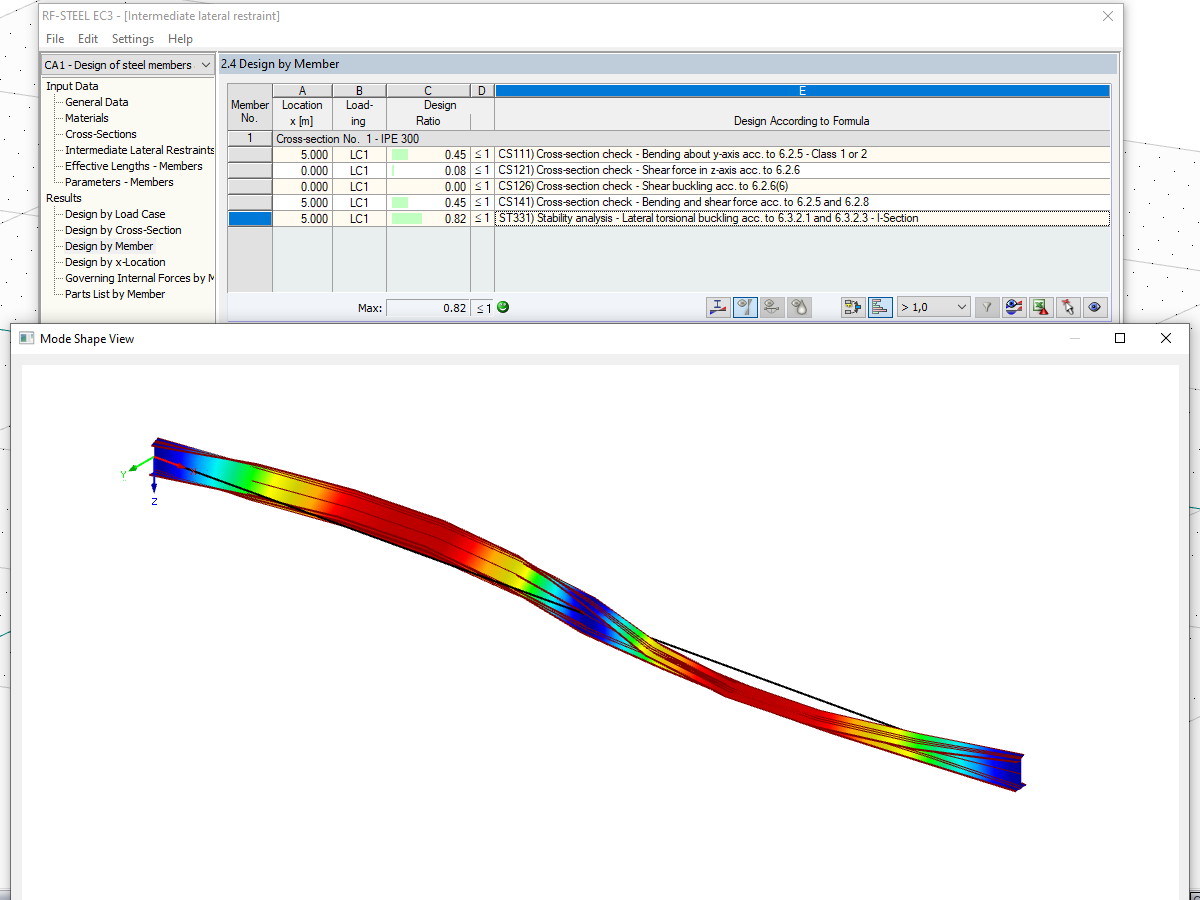The image size is (1200, 900).
Task: Select Intermediate Lateral Restraints in navigator
Action: click(x=138, y=150)
